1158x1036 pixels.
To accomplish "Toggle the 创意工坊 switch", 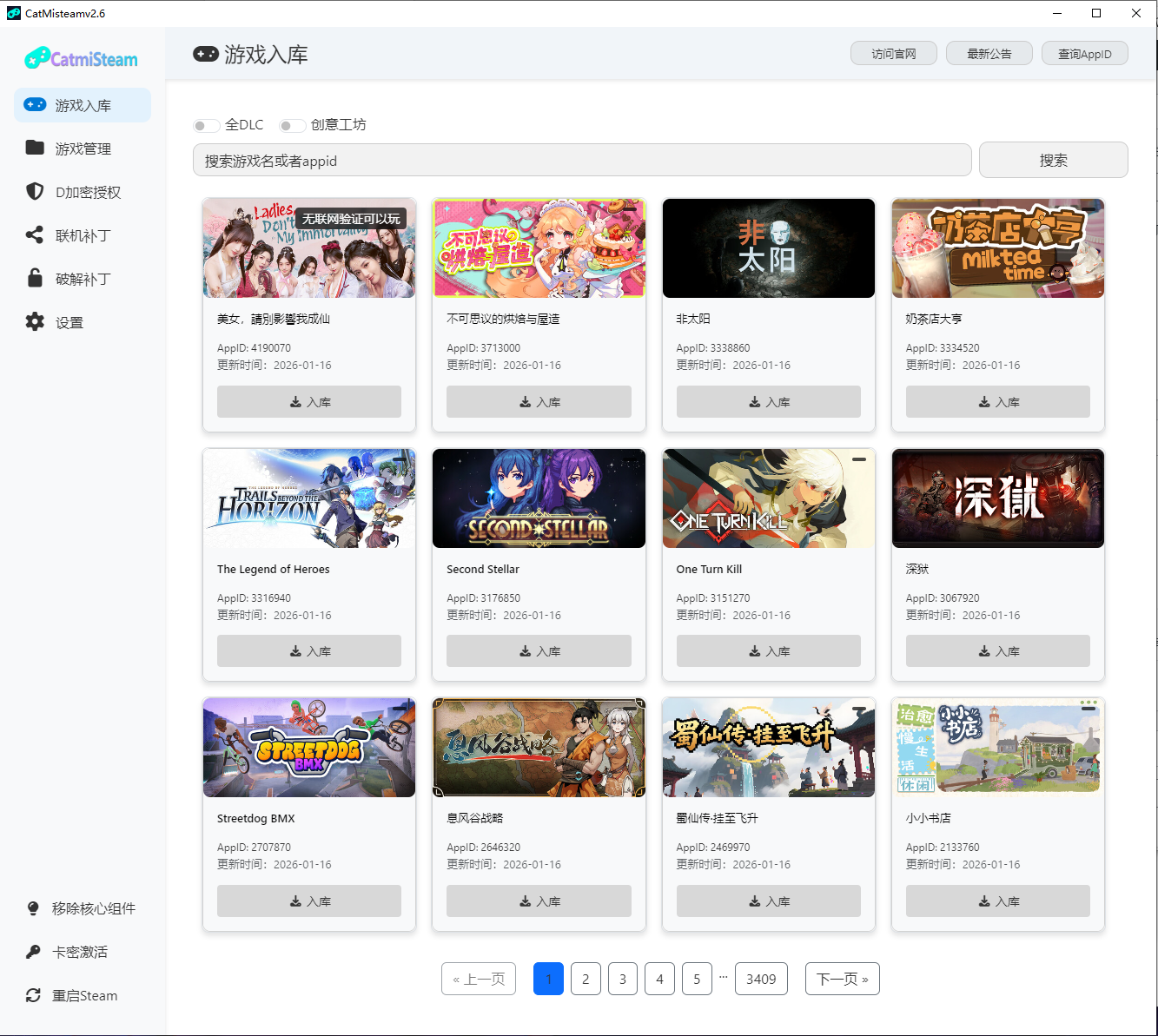I will pos(292,125).
